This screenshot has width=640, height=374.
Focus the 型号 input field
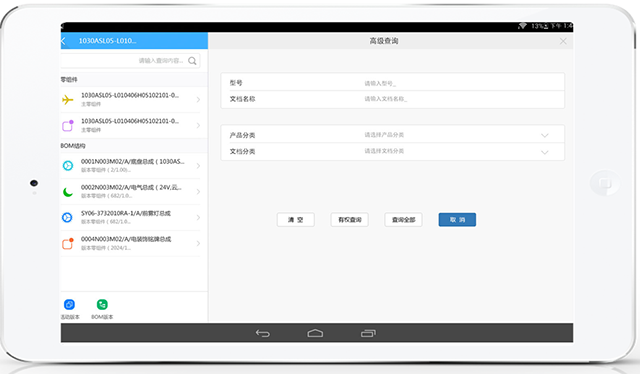point(393,83)
